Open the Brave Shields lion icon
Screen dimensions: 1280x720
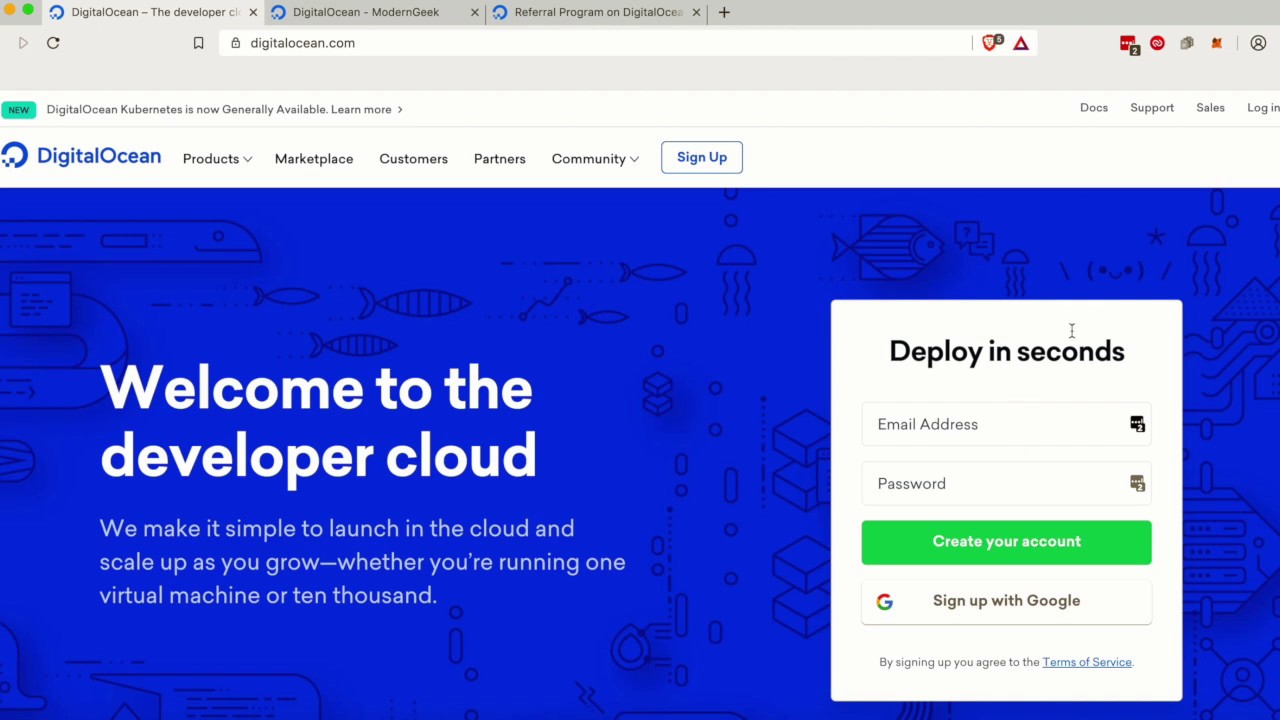(991, 43)
